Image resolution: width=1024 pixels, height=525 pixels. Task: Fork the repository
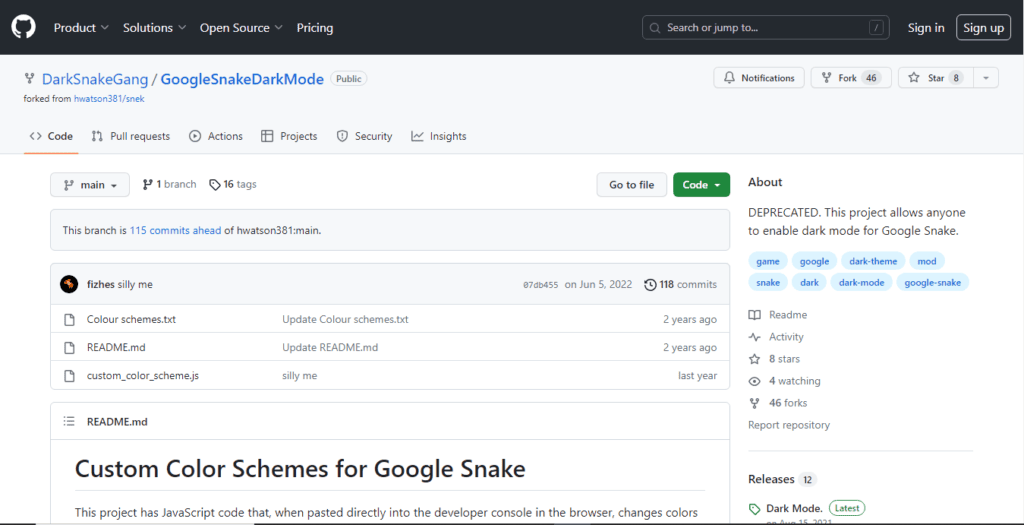850,78
